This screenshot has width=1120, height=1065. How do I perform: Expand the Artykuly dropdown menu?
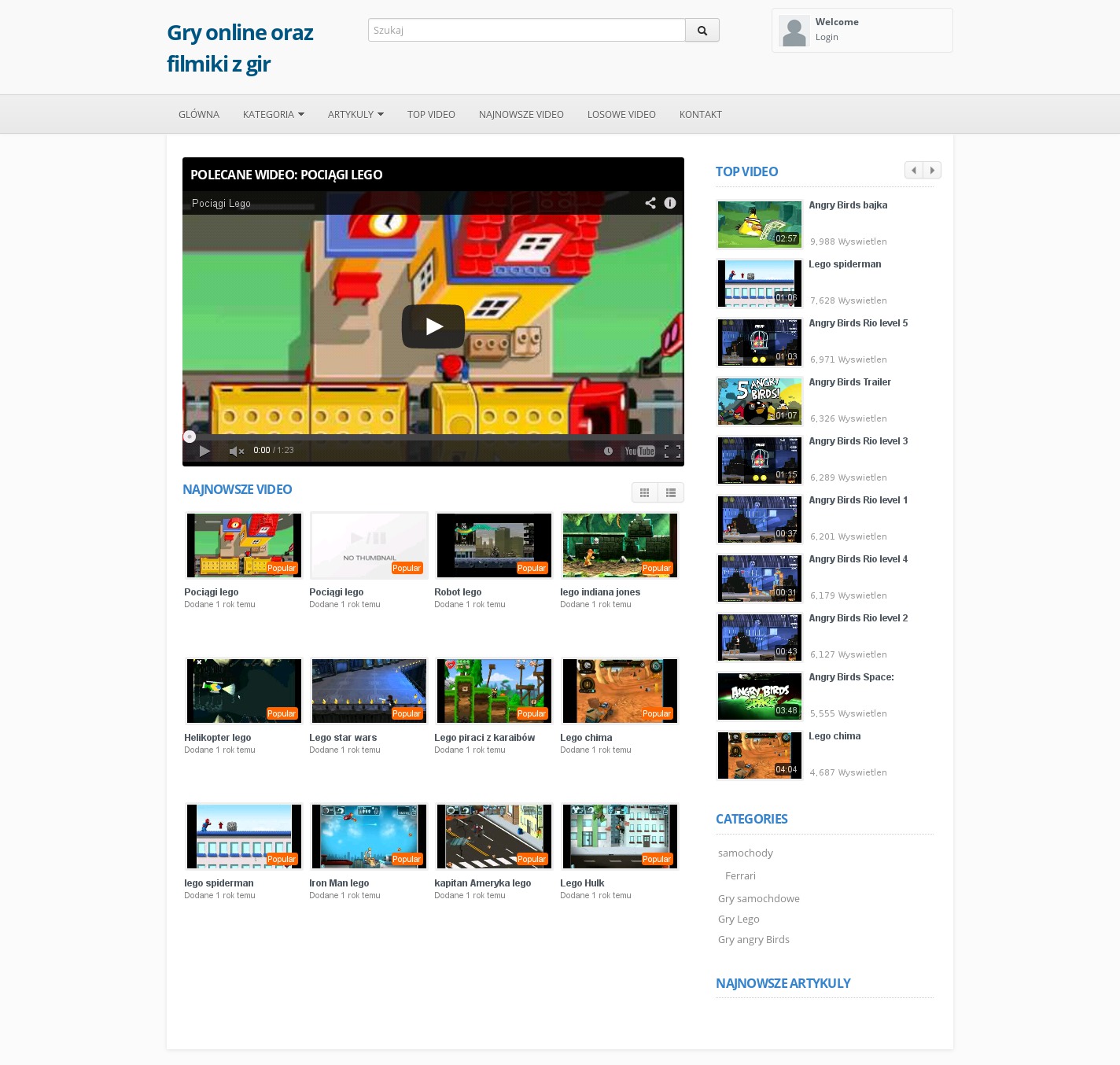(x=356, y=115)
